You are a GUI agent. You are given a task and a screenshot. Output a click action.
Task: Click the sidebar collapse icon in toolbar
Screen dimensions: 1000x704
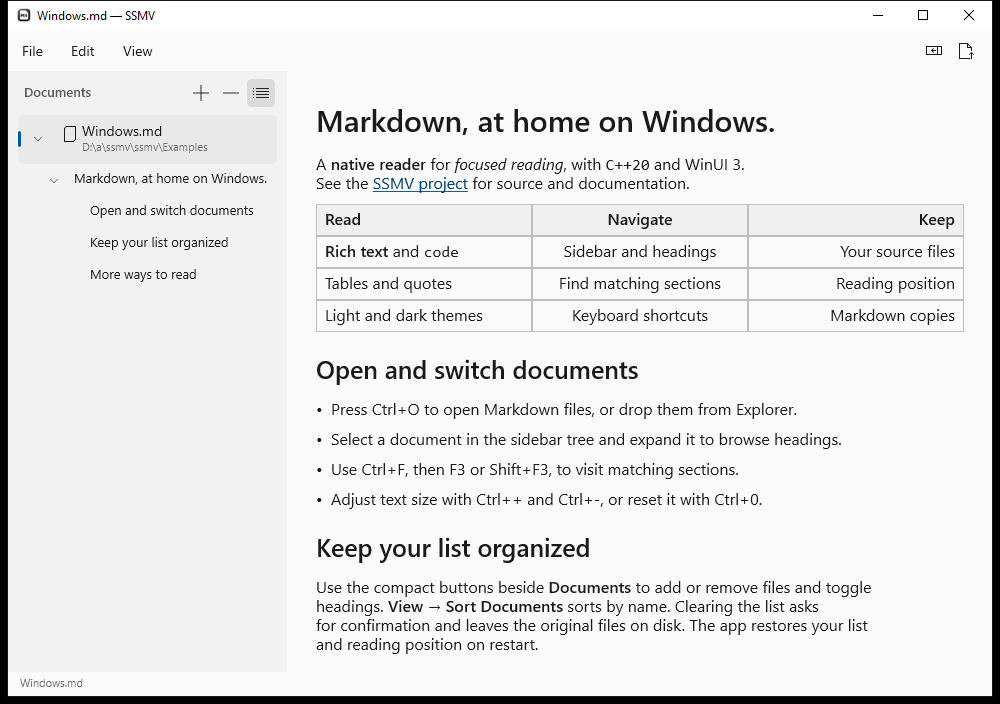pos(934,51)
